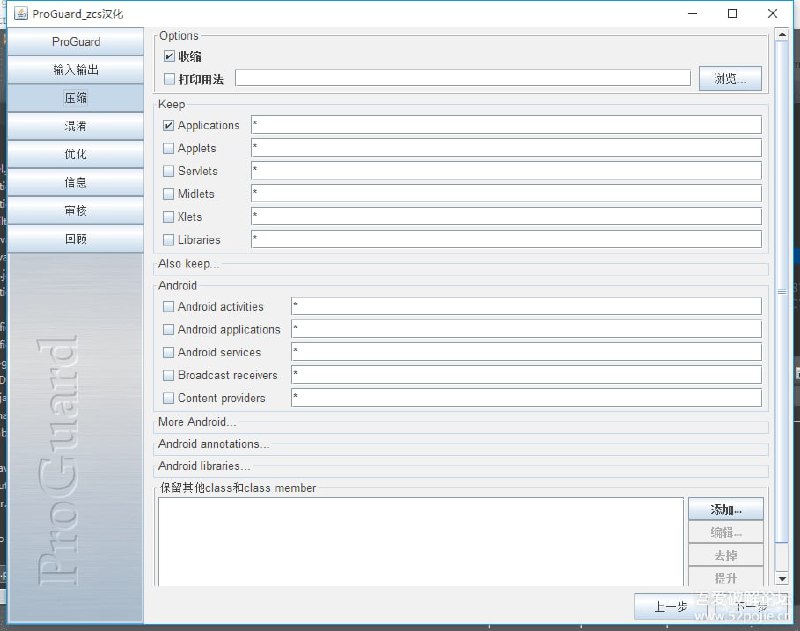This screenshot has height=631, width=800.
Task: Click the Midlets filter field
Action: pyautogui.click(x=506, y=193)
